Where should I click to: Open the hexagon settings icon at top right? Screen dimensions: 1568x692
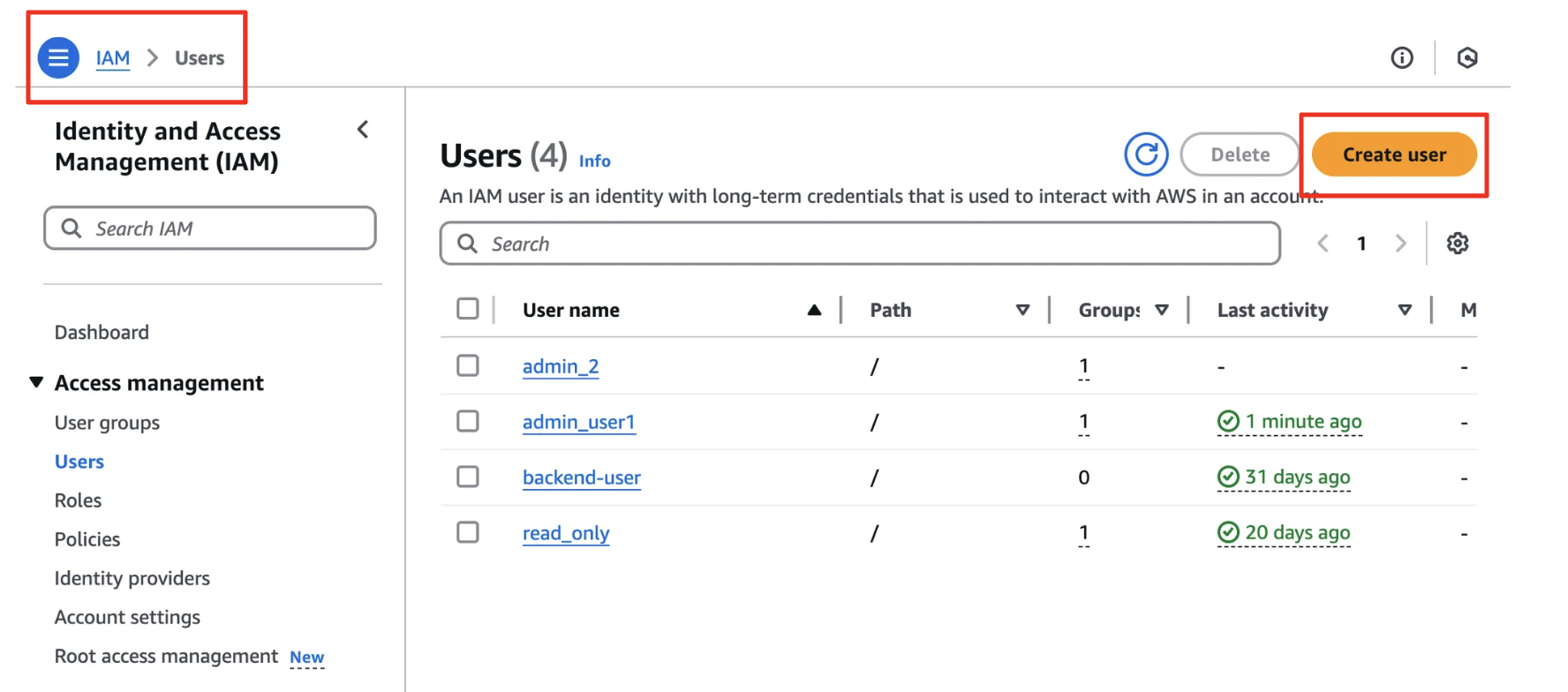click(1467, 57)
